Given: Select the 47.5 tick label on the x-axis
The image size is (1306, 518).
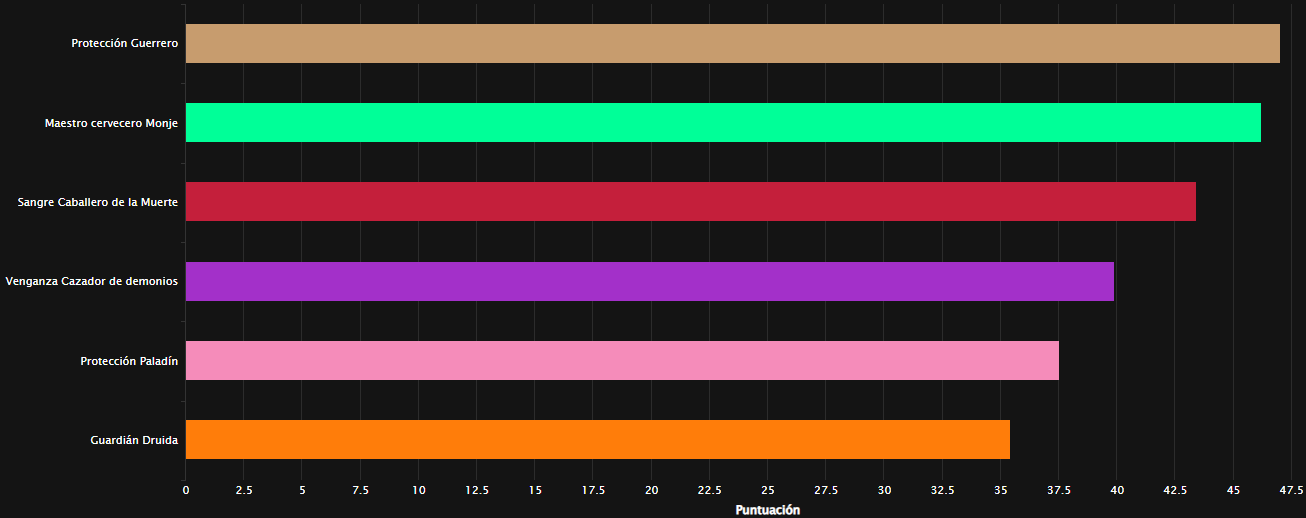Looking at the screenshot, I should 1291,490.
